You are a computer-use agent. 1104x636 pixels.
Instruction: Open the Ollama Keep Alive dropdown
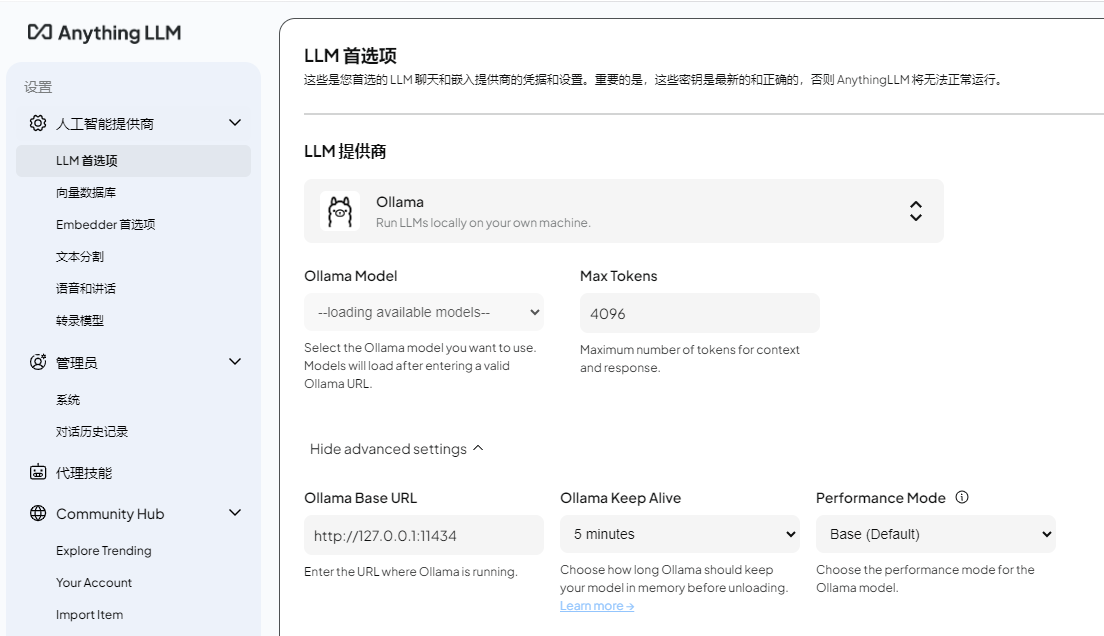point(679,534)
